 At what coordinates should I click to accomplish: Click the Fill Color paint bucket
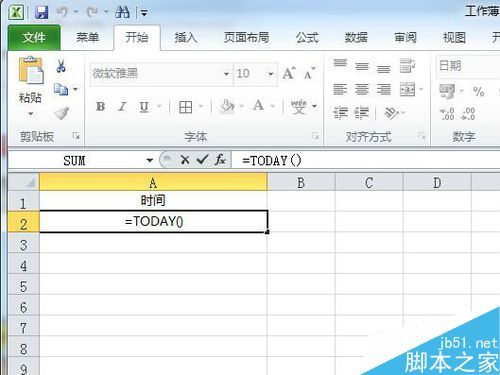point(227,107)
